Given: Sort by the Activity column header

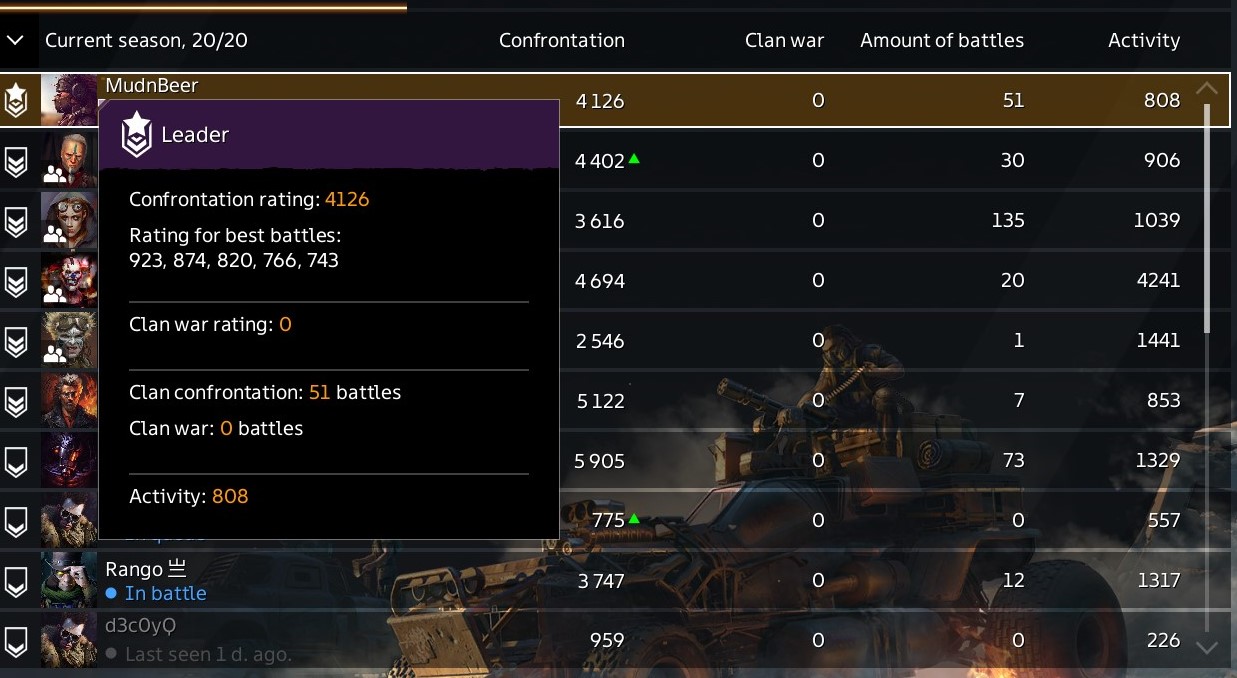Looking at the screenshot, I should click(1143, 40).
